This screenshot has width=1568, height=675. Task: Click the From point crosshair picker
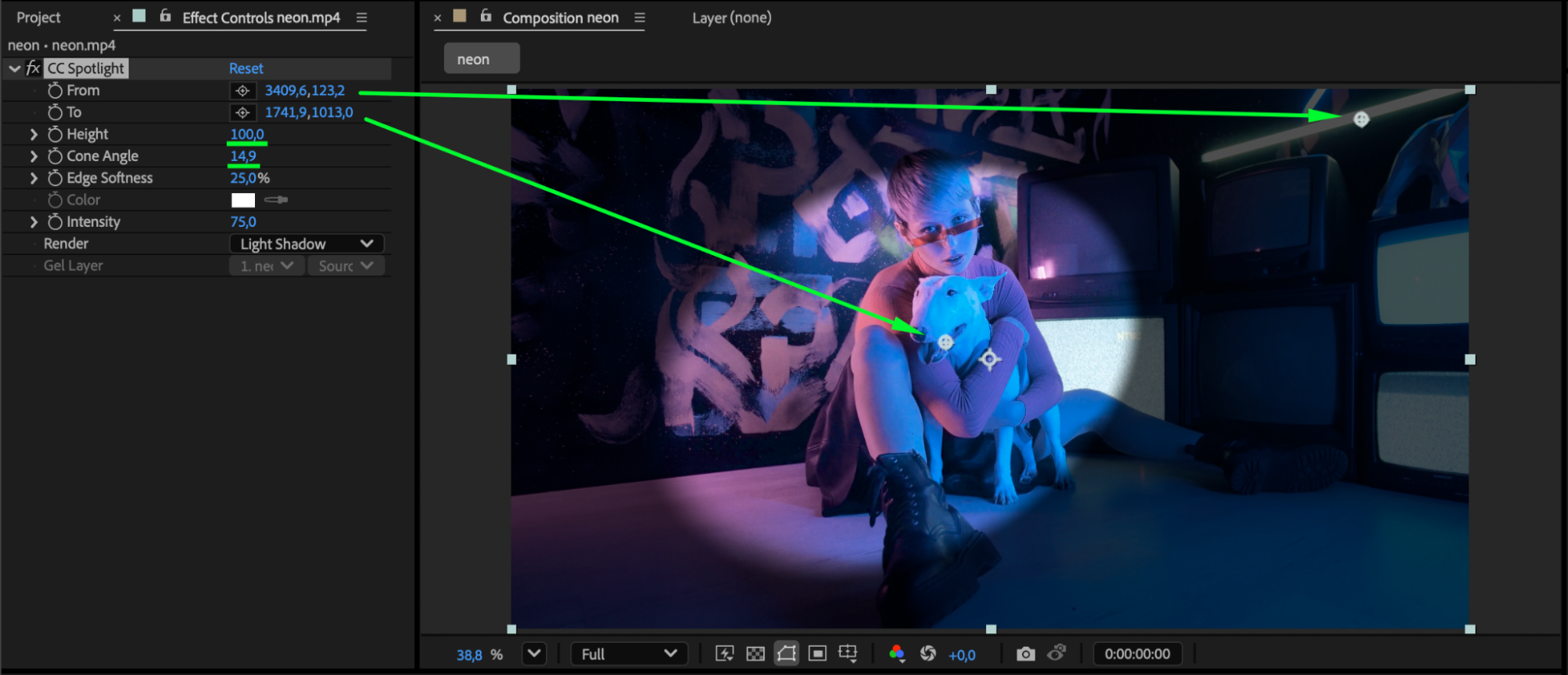[242, 91]
